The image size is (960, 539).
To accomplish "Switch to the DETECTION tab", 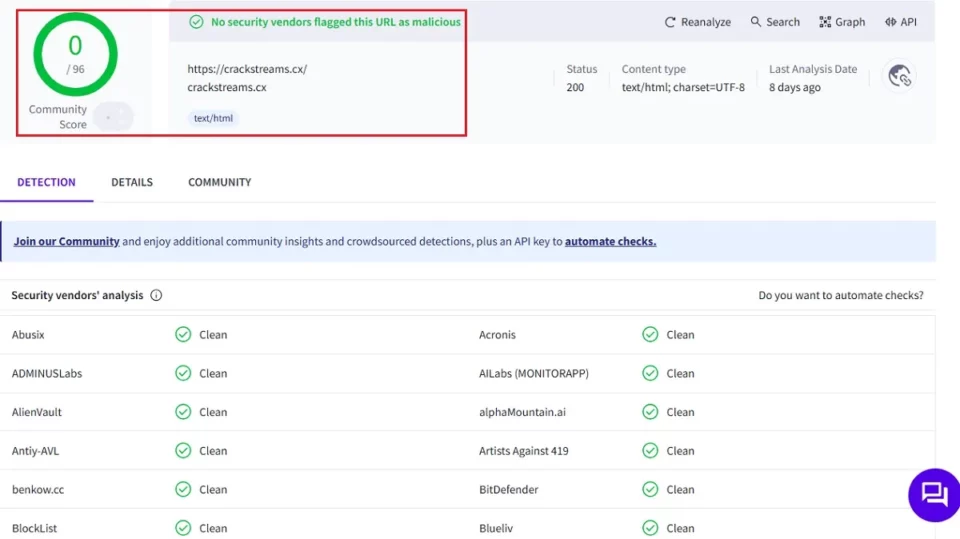I will pyautogui.click(x=47, y=182).
